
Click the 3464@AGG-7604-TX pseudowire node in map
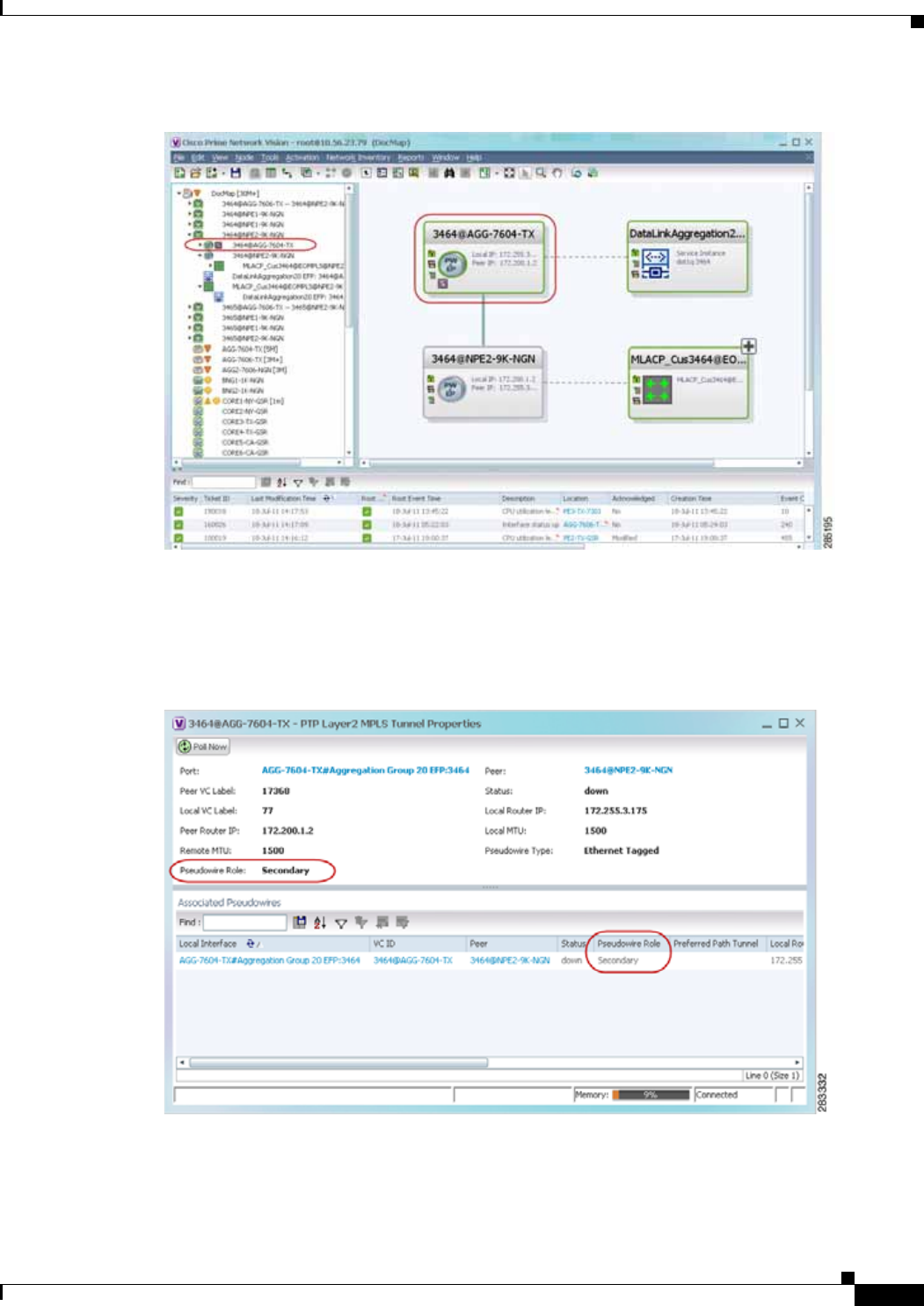tap(483, 257)
